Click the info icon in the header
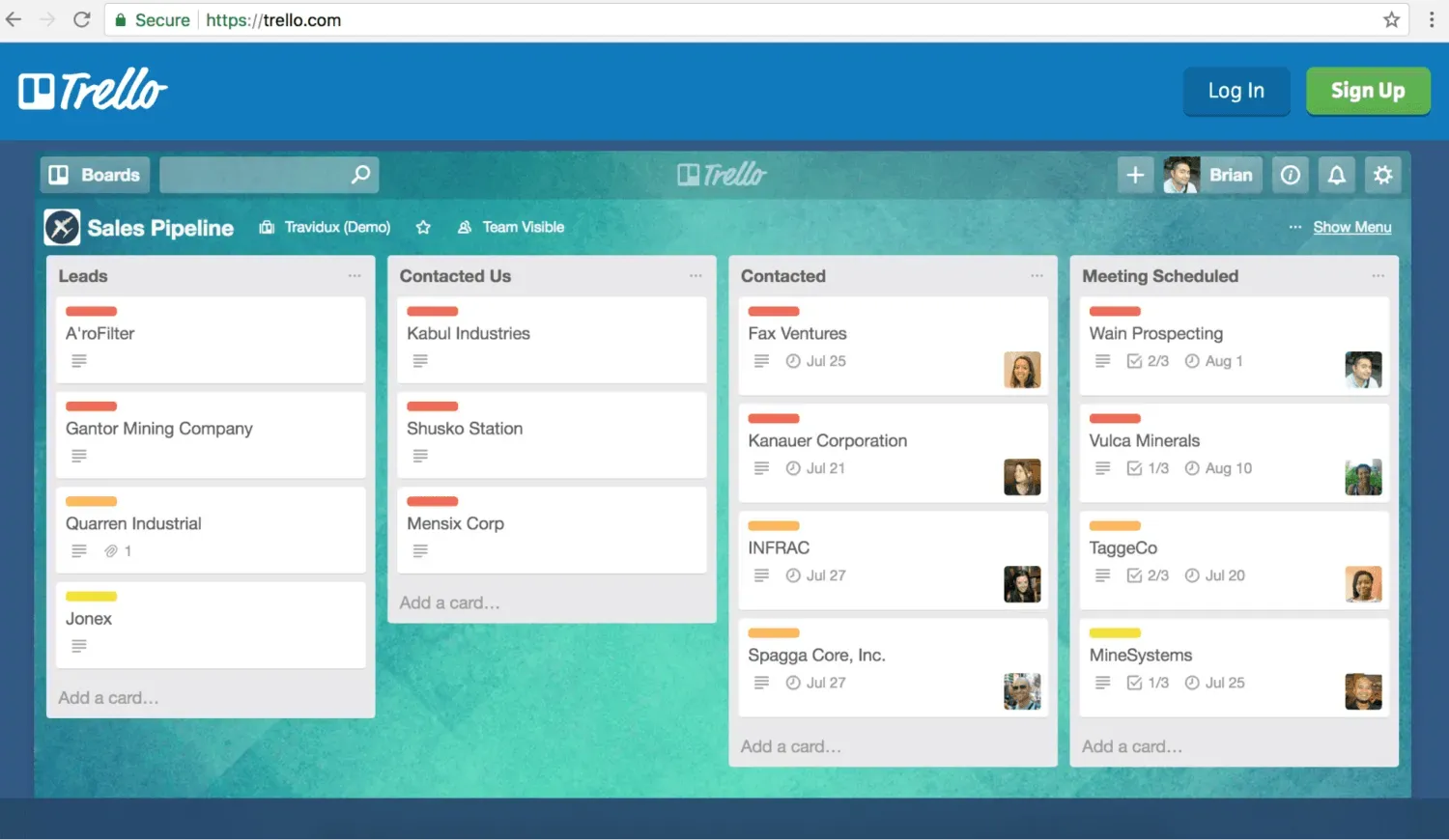This screenshot has height=840, width=1449. coord(1290,175)
